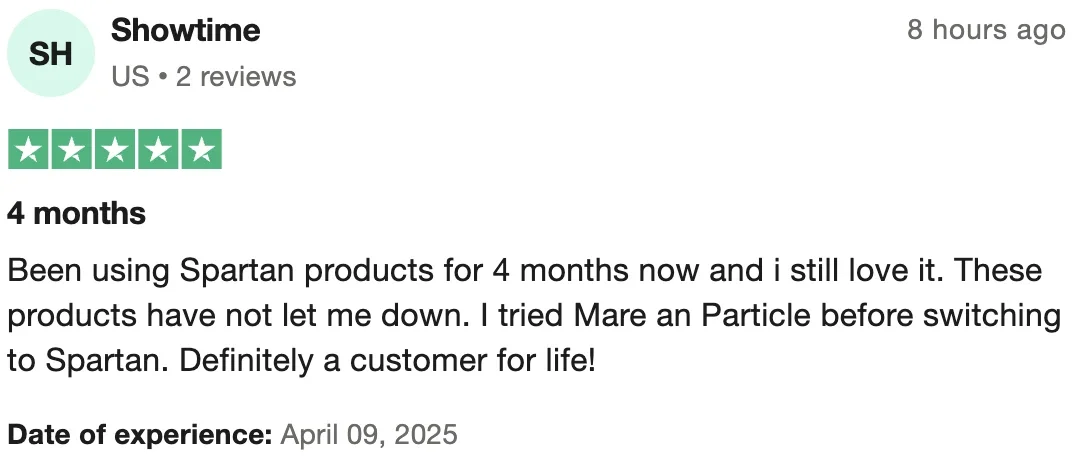
Task: Open the reviewer's 2 reviews count
Action: [236, 77]
